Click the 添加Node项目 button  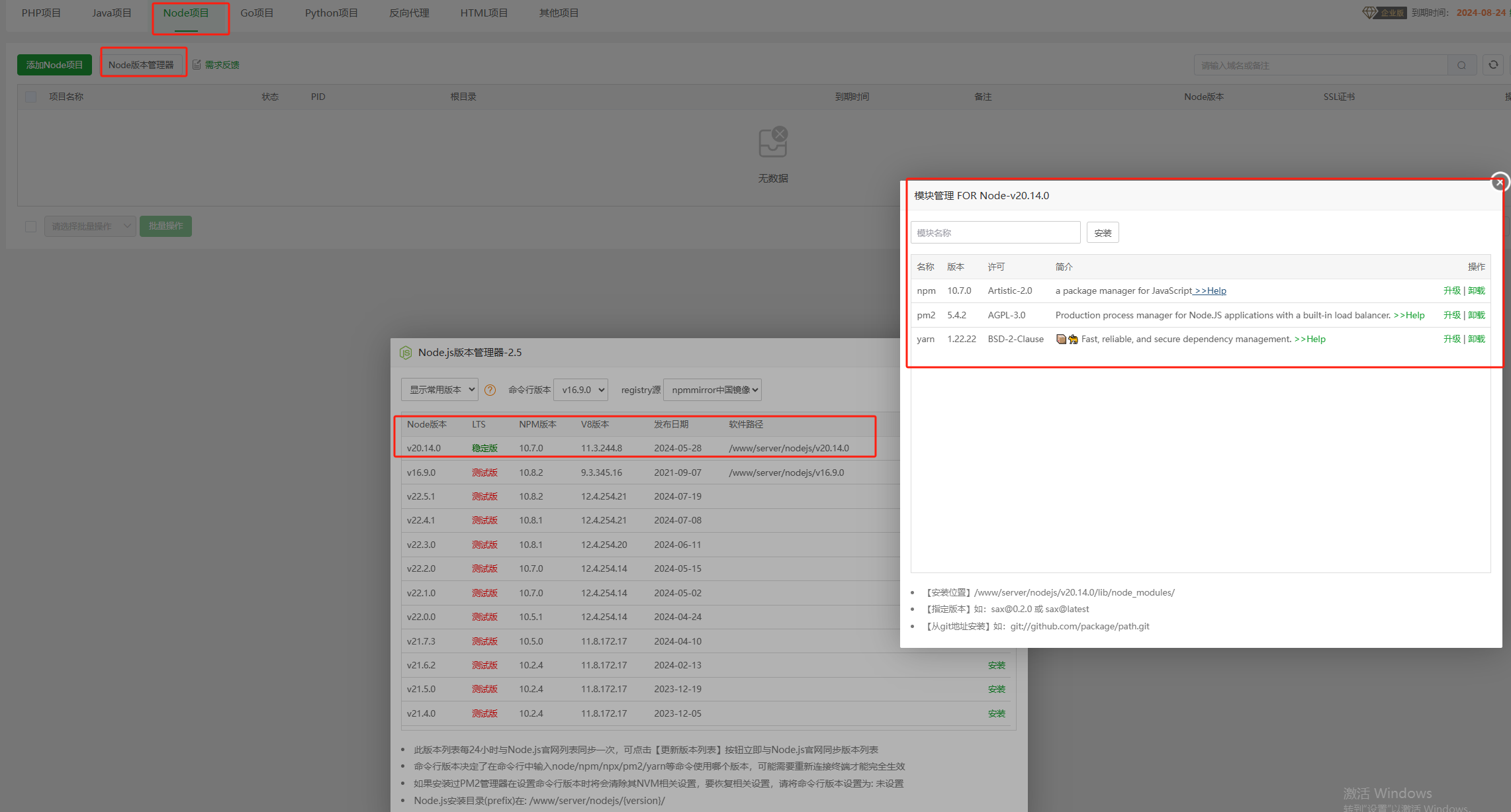[x=54, y=65]
